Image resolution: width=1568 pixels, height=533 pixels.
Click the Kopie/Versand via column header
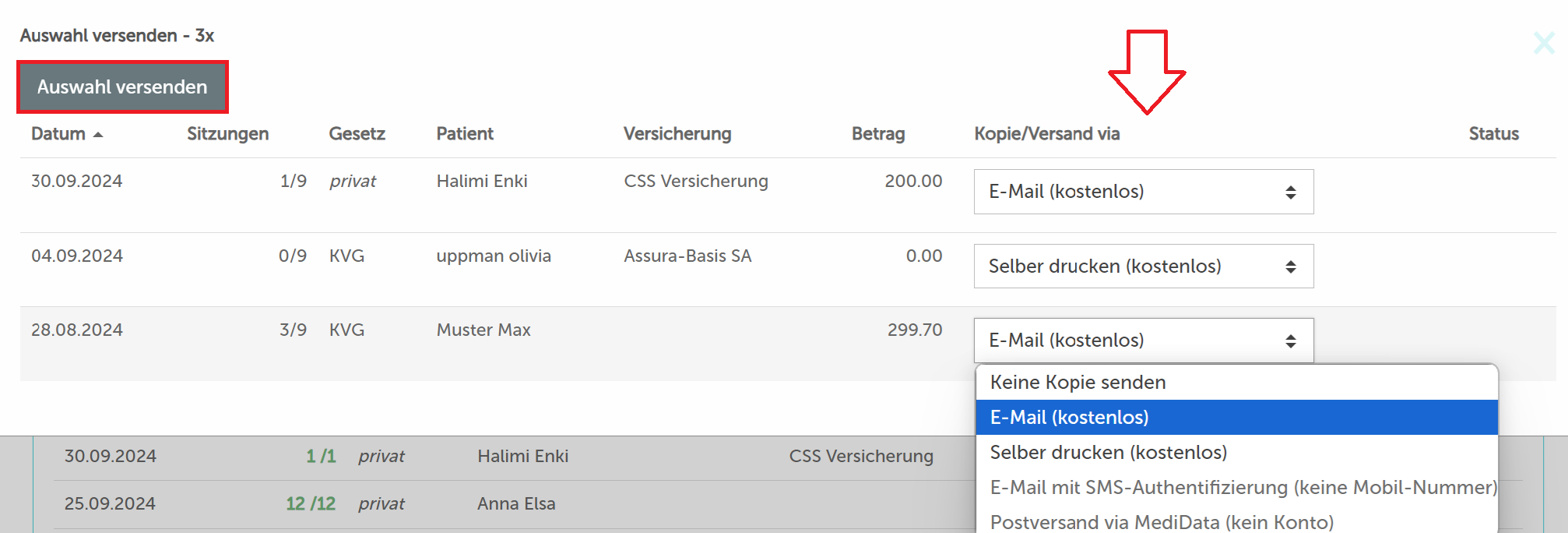click(1046, 134)
